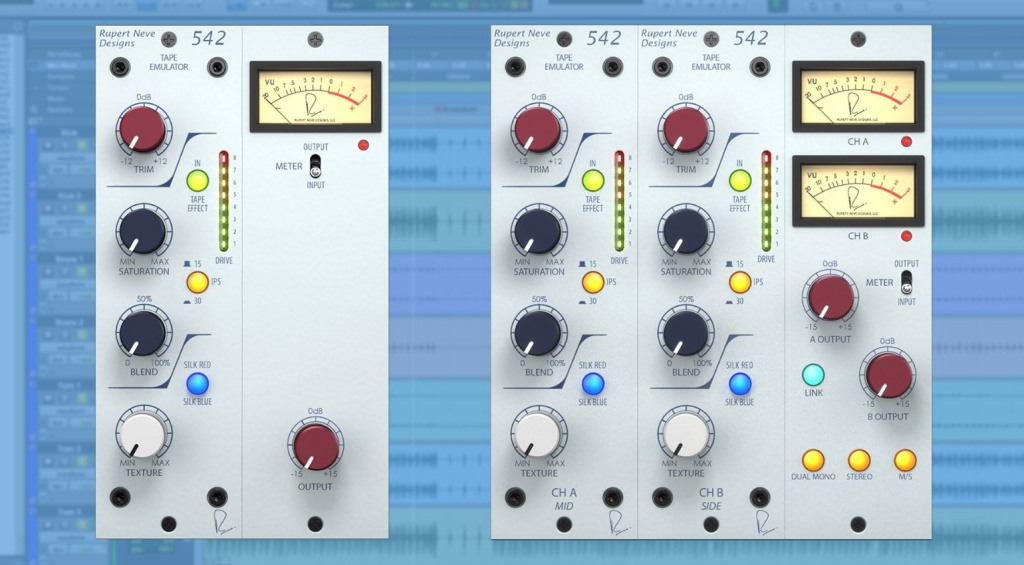1024x565 pixels.
Task: Click 'CH B SIDE' label
Action: (x=711, y=499)
